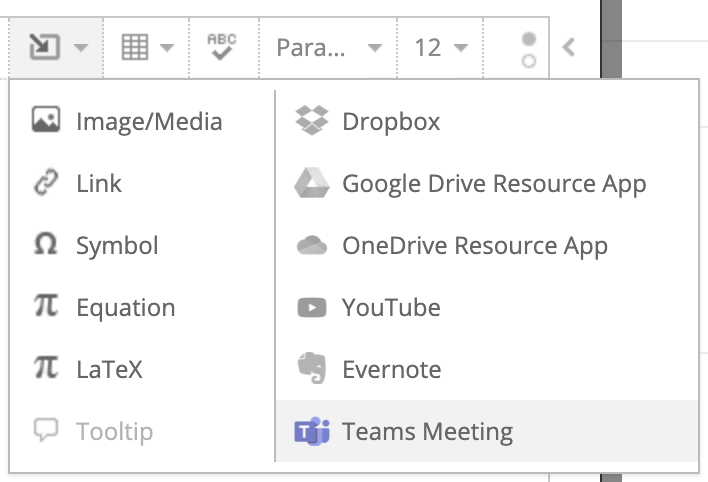Choose Equation from the insert menu

point(125,308)
